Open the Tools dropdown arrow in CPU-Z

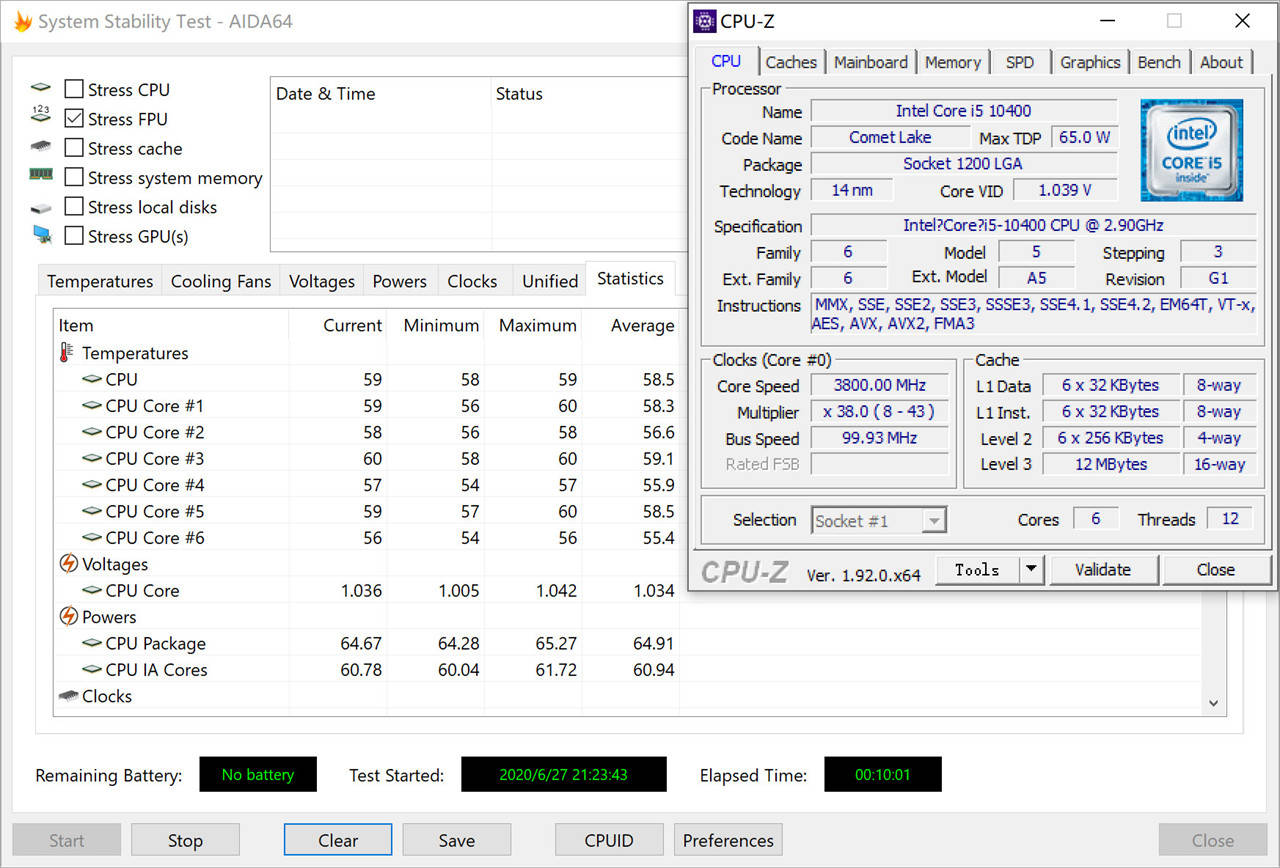click(x=1031, y=570)
